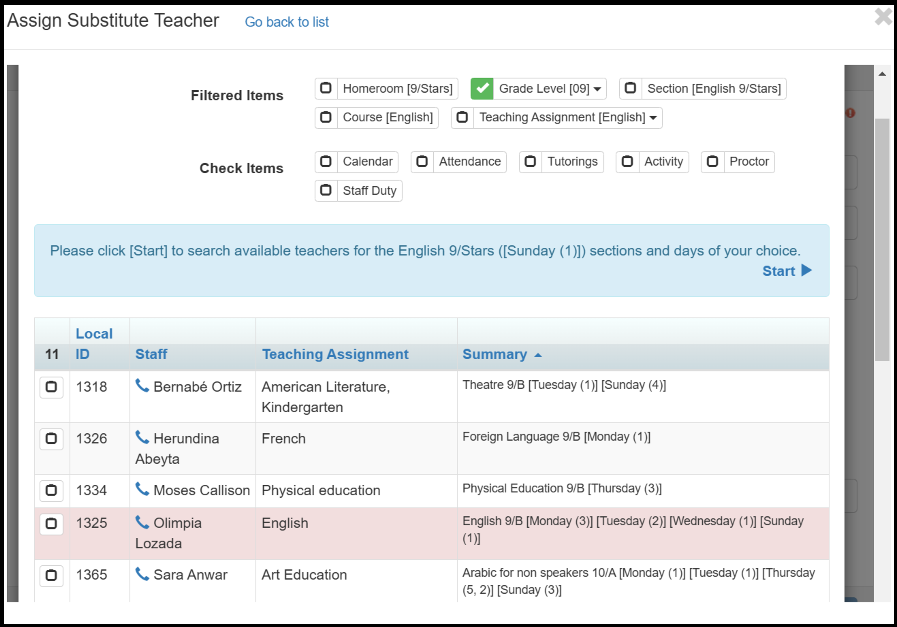897x627 pixels.
Task: Select the row checkbox for staff 1318
Action: tap(51, 387)
